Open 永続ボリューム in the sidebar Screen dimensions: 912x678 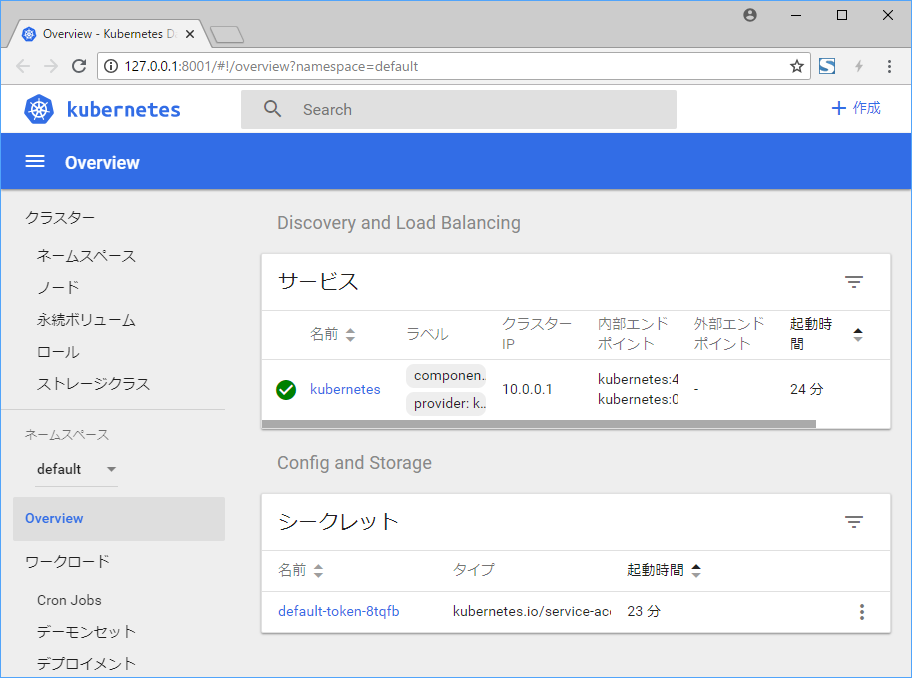86,320
